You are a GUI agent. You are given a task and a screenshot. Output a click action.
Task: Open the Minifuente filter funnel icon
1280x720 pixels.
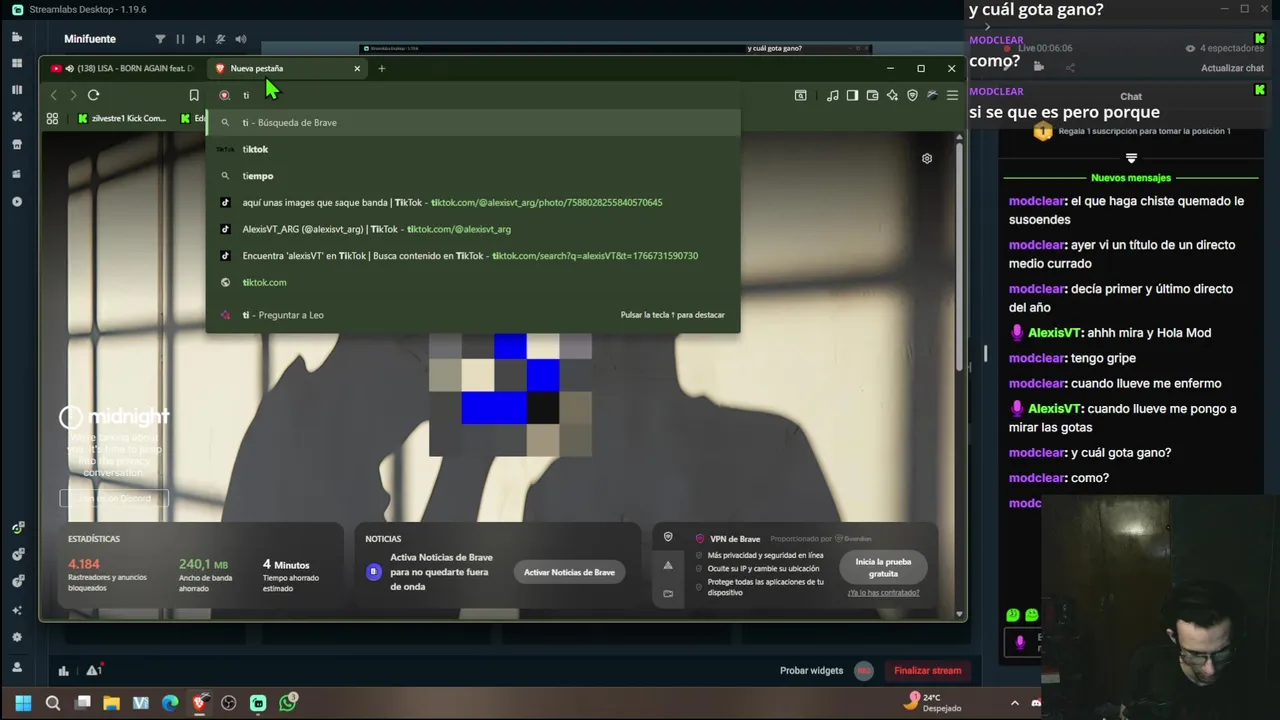tap(160, 39)
